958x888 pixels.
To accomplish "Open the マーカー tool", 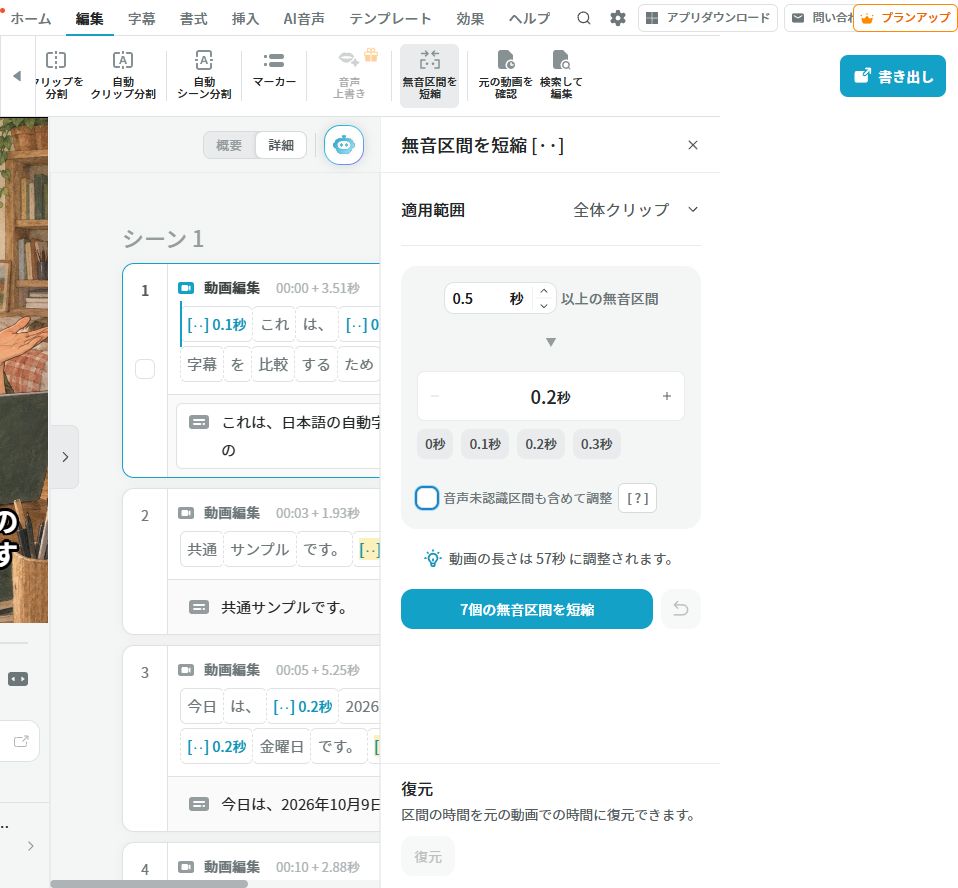I will tap(274, 71).
